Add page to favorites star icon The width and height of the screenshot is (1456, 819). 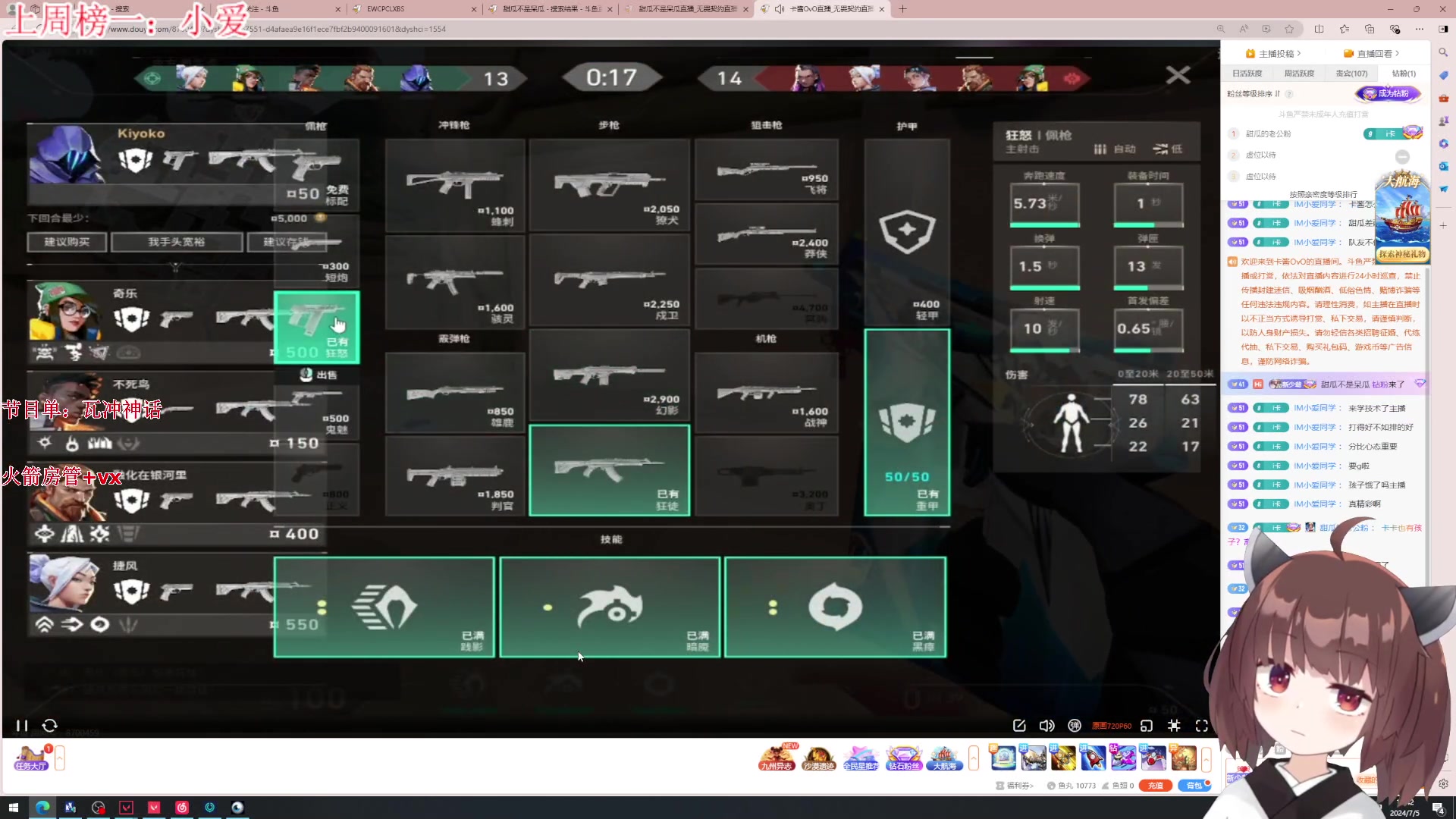click(1289, 29)
